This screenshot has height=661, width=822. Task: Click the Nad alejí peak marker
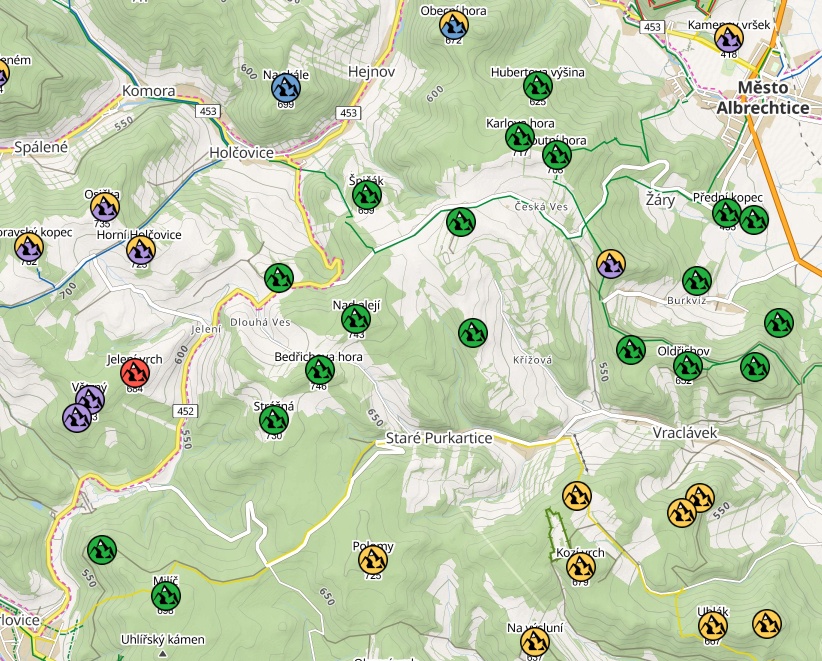pos(355,320)
